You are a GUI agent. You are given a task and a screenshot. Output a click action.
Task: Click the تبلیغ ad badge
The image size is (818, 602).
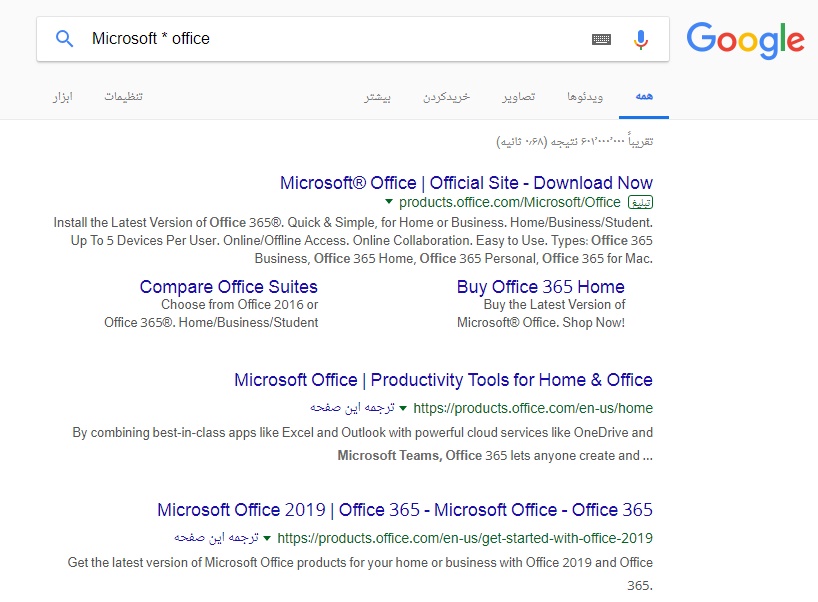pyautogui.click(x=641, y=202)
